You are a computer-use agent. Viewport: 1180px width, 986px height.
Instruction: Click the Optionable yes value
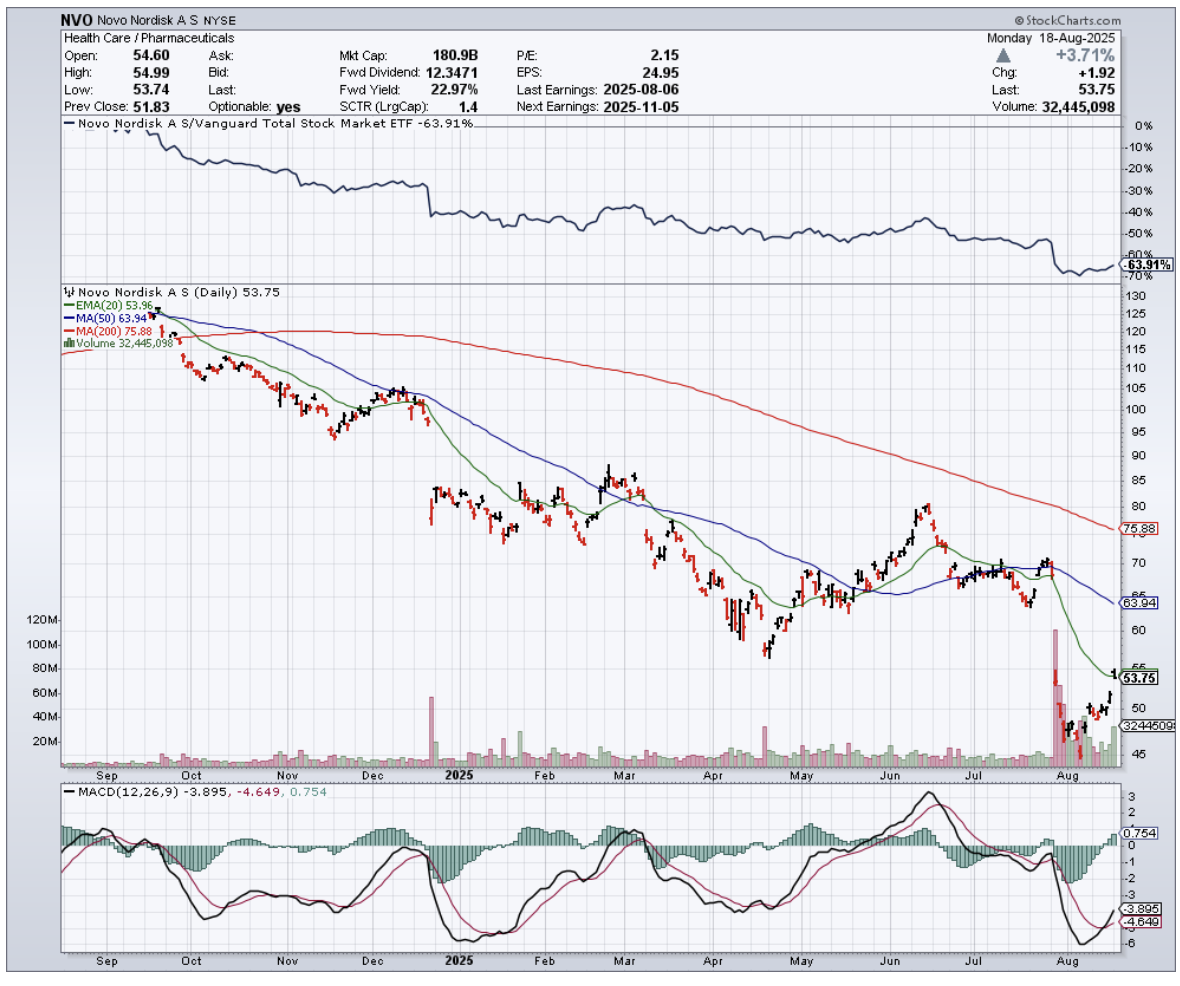288,106
